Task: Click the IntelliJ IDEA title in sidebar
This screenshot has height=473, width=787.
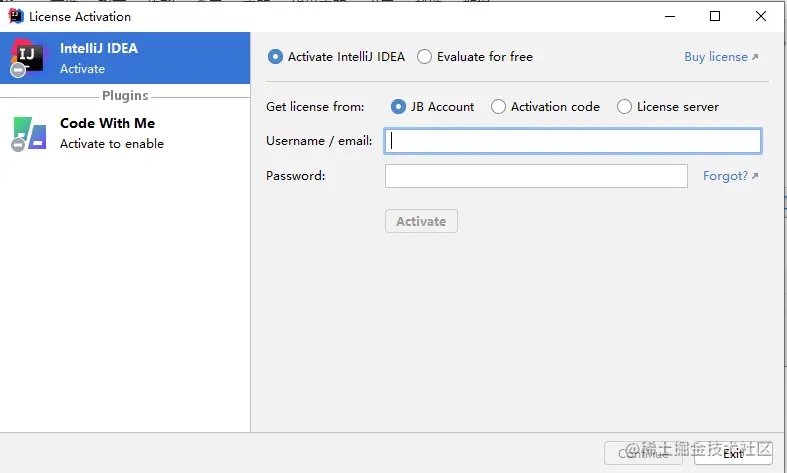Action: click(99, 48)
